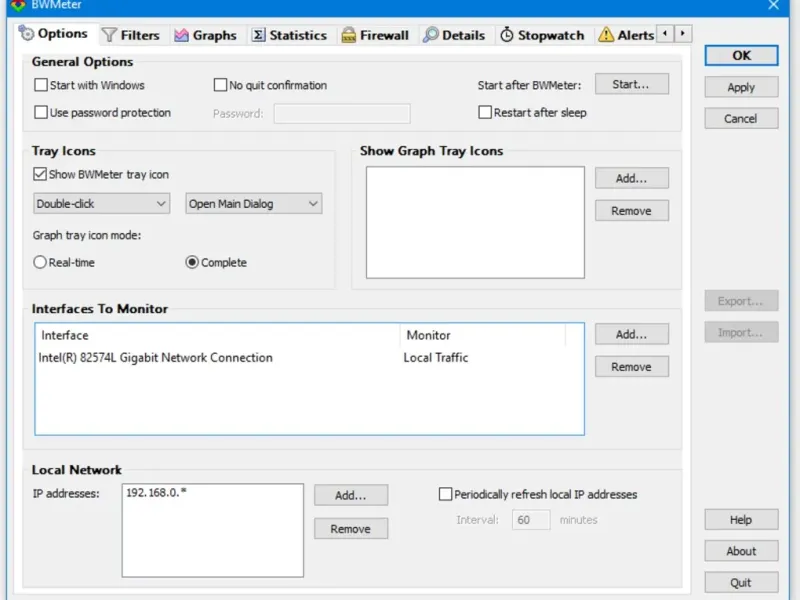Click the Stopwatch clock icon
The width and height of the screenshot is (800, 600).
pyautogui.click(x=507, y=35)
